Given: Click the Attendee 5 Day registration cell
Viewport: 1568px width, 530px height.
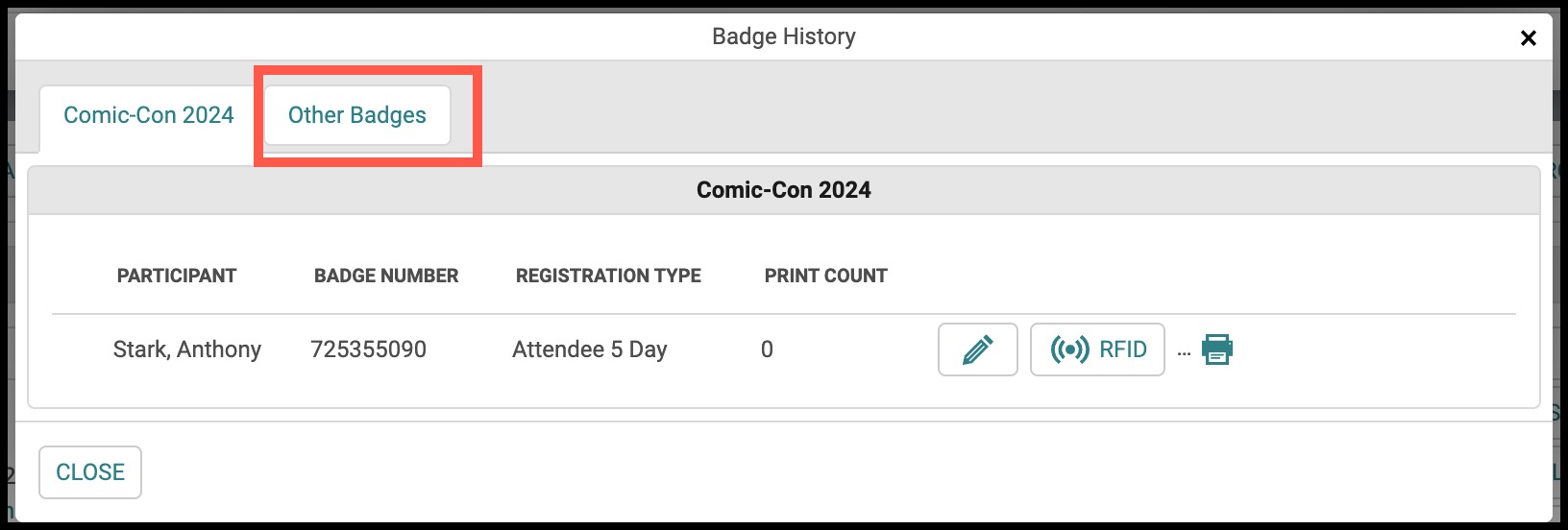Looking at the screenshot, I should click(590, 349).
